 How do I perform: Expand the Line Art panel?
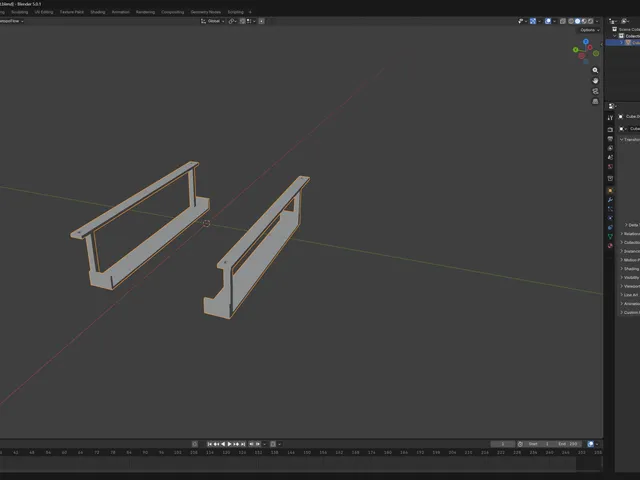click(x=629, y=295)
